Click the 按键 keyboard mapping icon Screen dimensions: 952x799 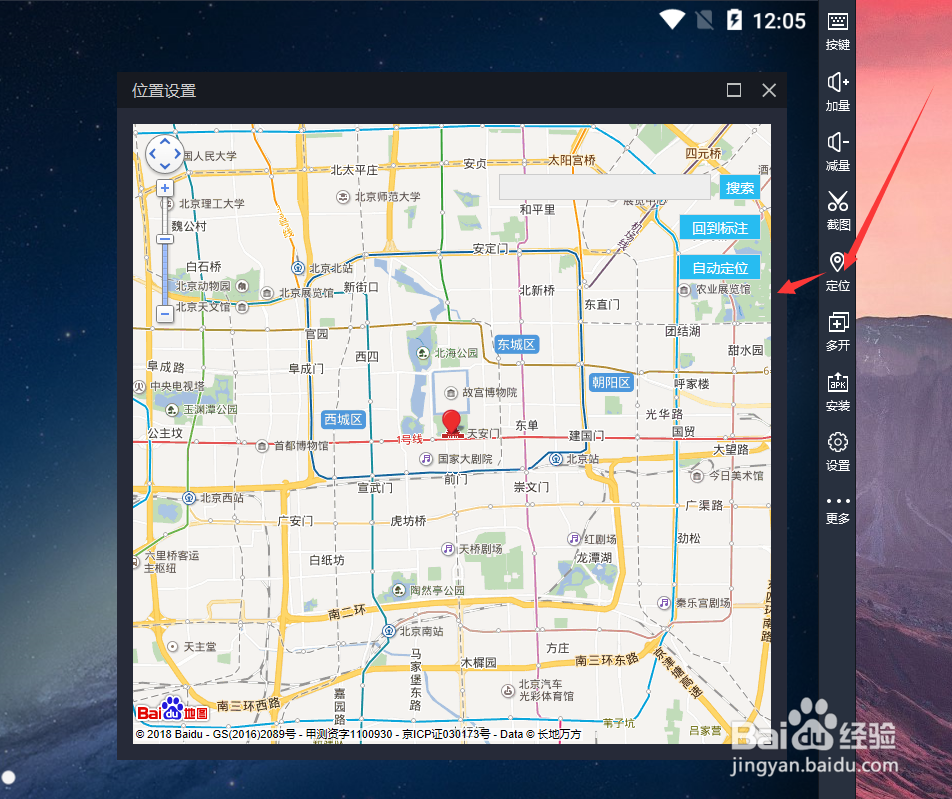pyautogui.click(x=837, y=30)
